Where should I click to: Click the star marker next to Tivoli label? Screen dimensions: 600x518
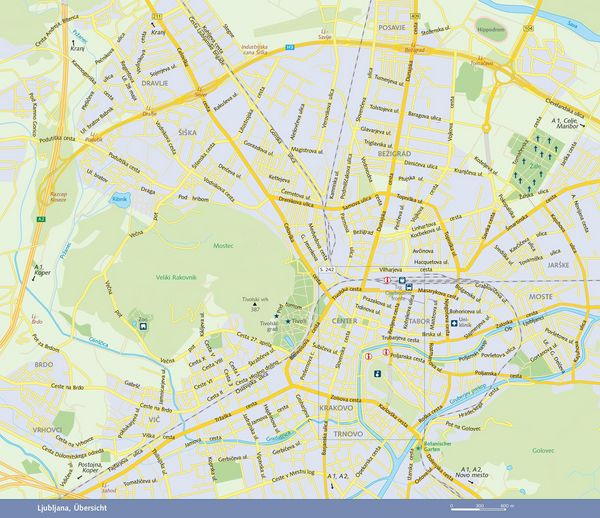288,321
